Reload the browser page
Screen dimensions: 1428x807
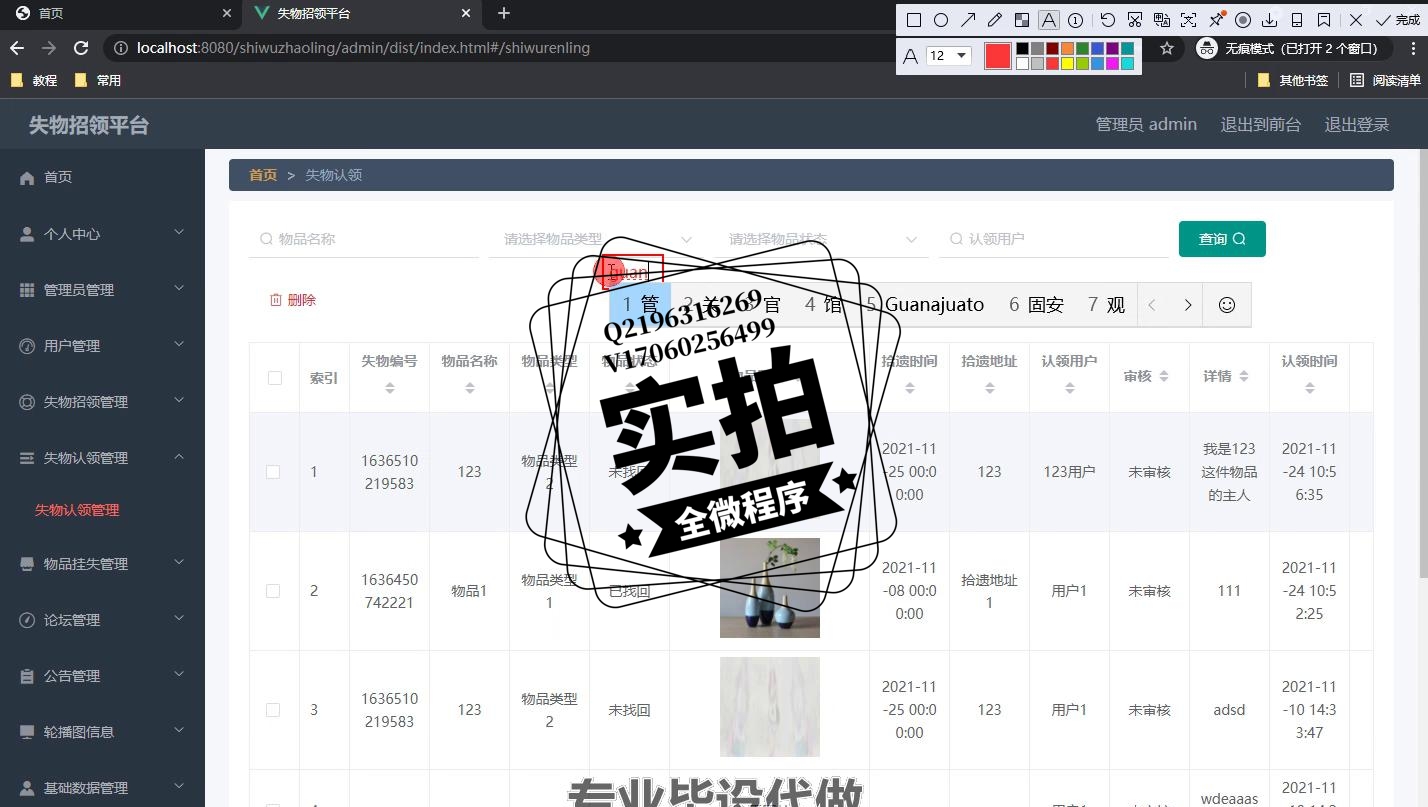point(82,48)
